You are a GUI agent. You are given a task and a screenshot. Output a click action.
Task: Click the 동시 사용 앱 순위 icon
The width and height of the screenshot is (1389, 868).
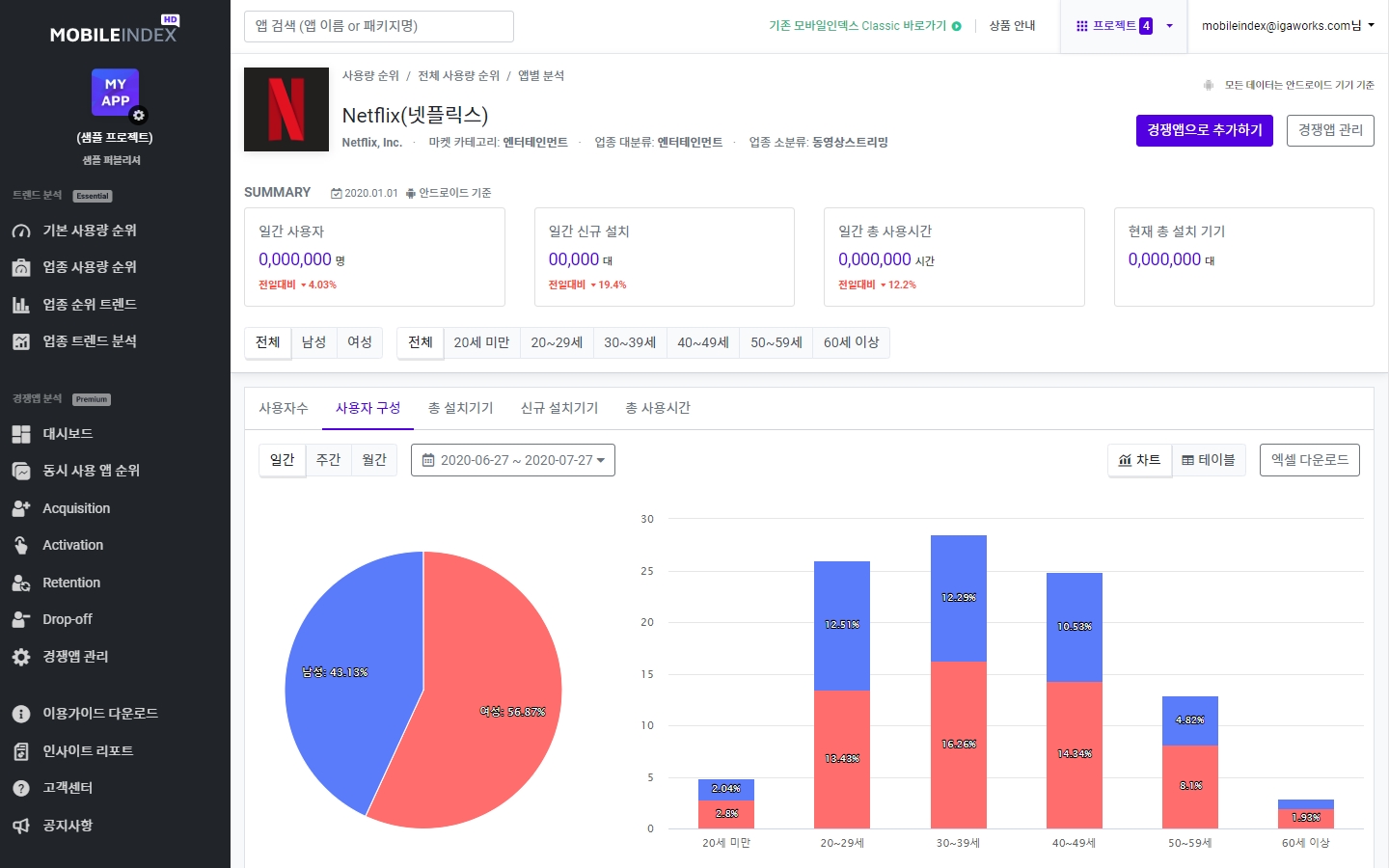coord(21,471)
